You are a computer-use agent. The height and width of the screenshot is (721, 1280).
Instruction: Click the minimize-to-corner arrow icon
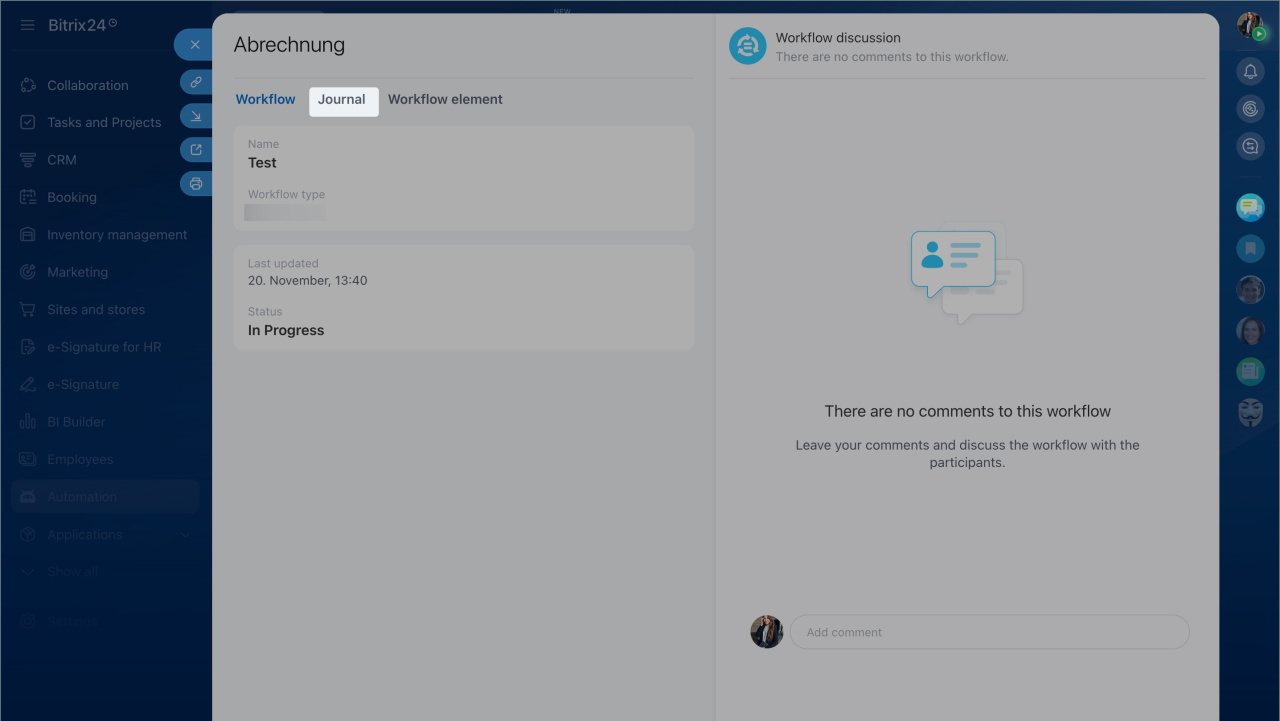[196, 116]
